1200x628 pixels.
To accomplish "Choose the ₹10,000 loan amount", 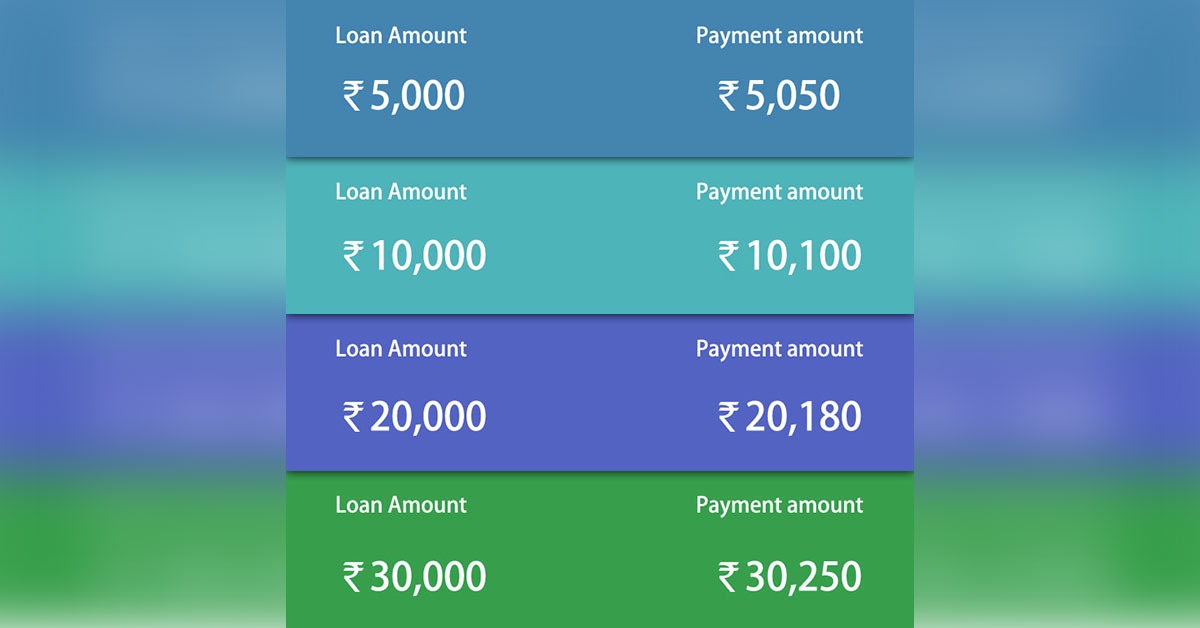I will (x=415, y=256).
